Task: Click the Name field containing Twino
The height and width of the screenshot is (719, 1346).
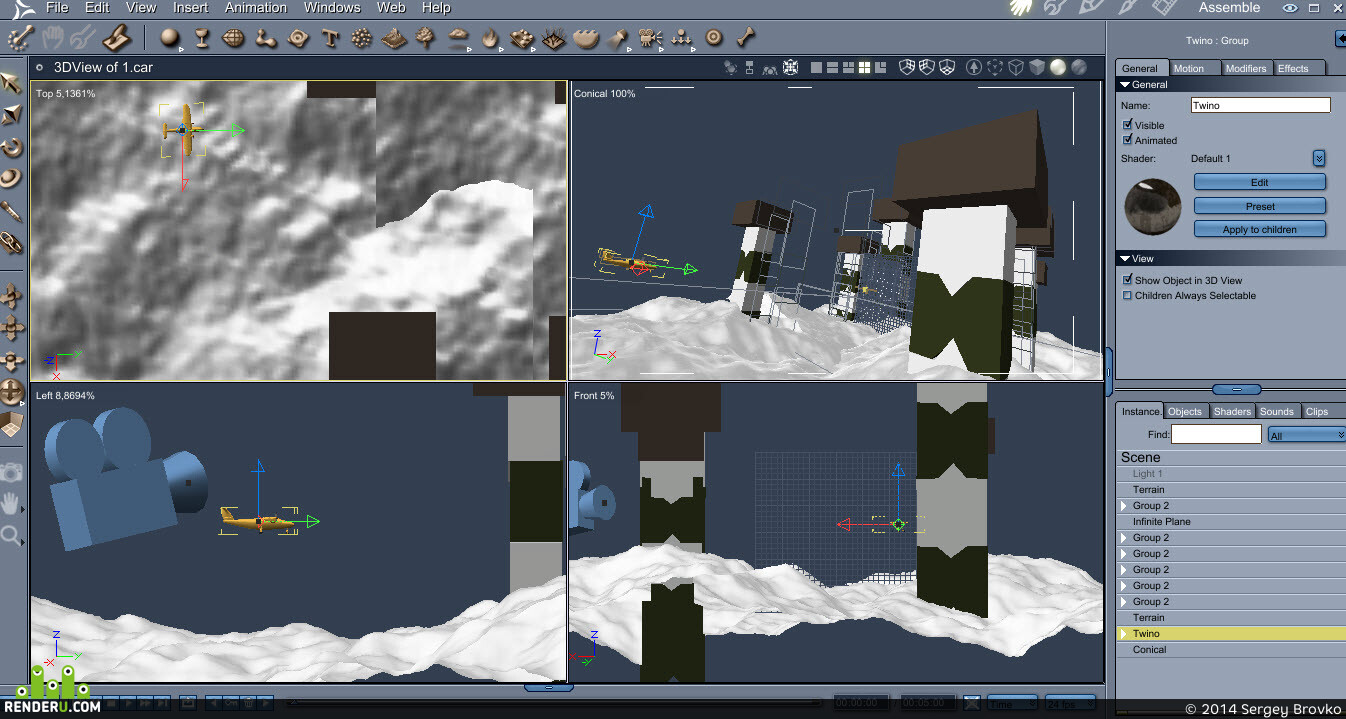Action: point(1261,105)
